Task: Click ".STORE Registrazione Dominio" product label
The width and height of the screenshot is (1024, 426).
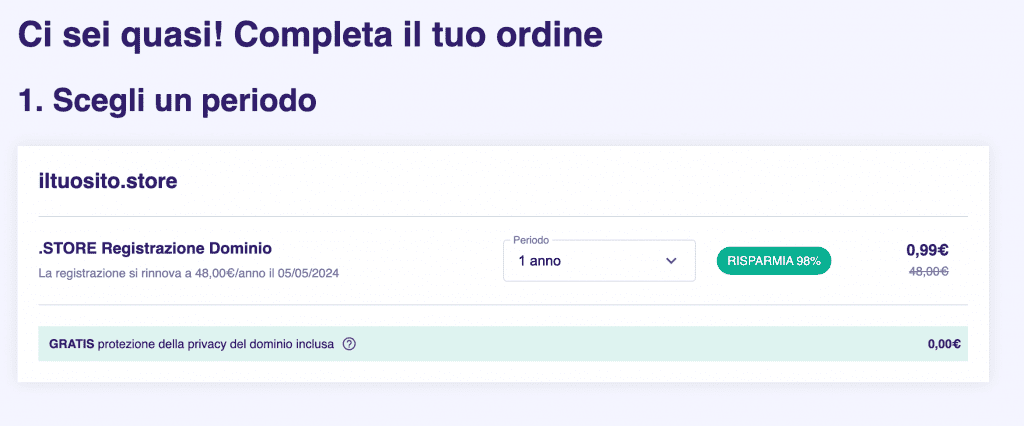Action: [155, 248]
